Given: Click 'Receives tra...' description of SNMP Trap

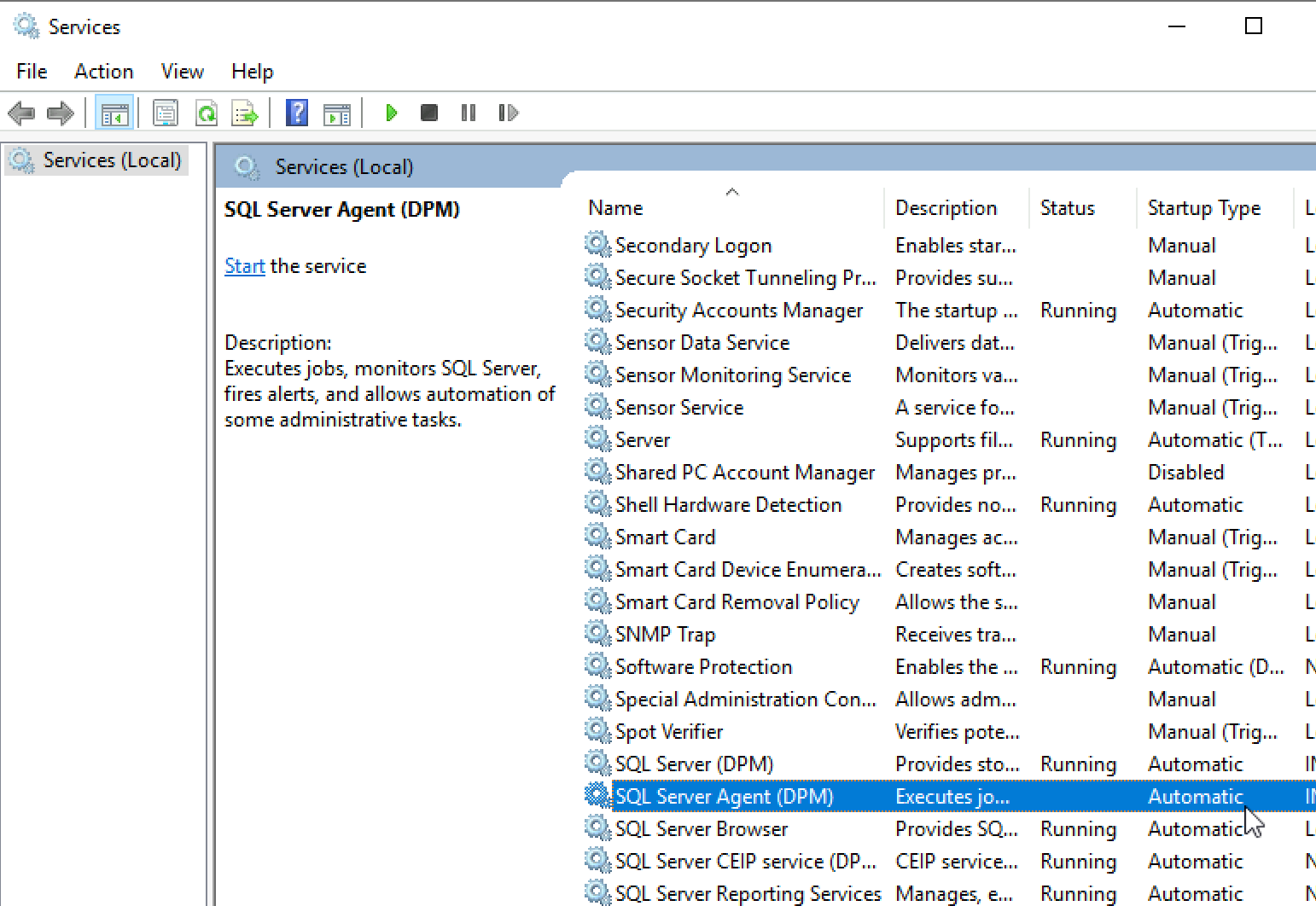Looking at the screenshot, I should pyautogui.click(x=956, y=635).
